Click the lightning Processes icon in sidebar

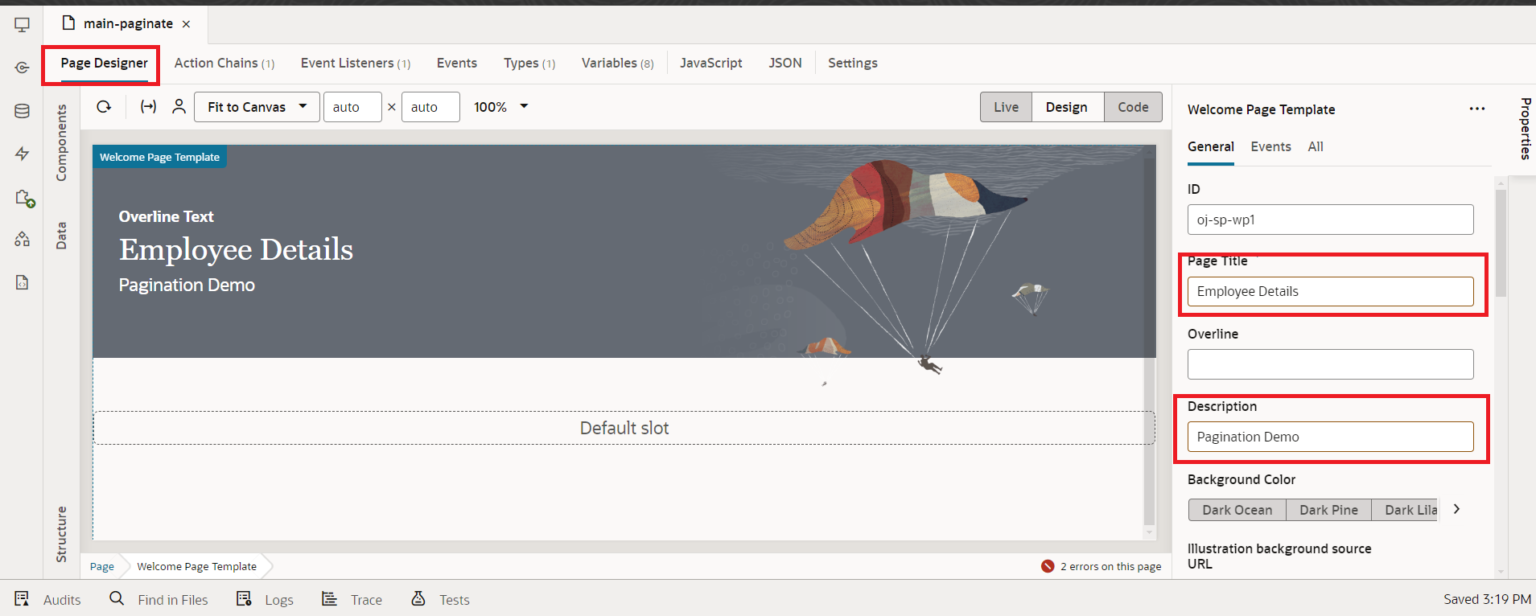pos(21,152)
